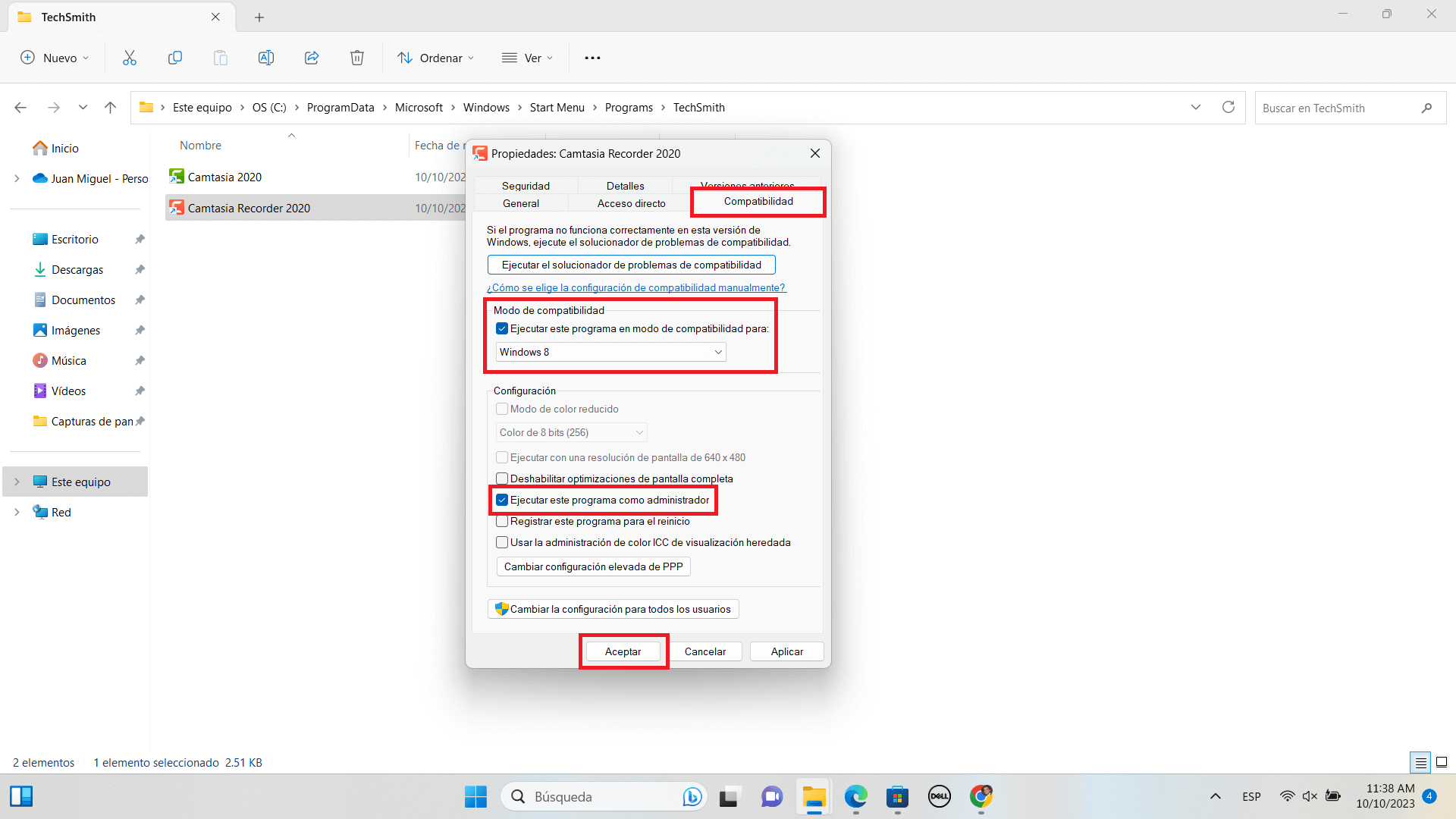Switch to the Detalles tab
This screenshot has width=1456, height=819.
tap(625, 186)
